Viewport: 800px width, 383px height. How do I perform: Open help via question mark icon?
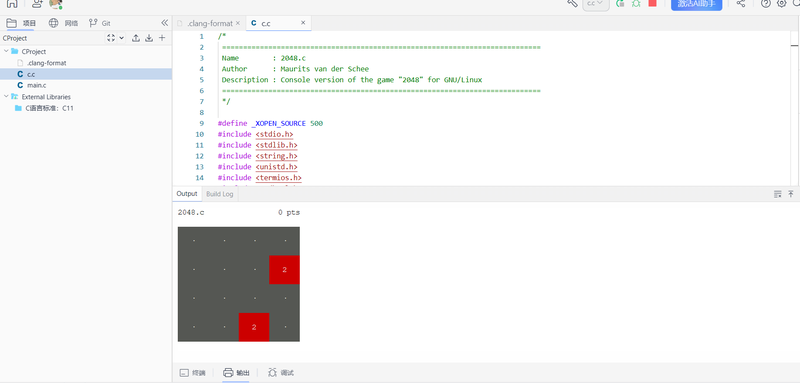pos(766,3)
